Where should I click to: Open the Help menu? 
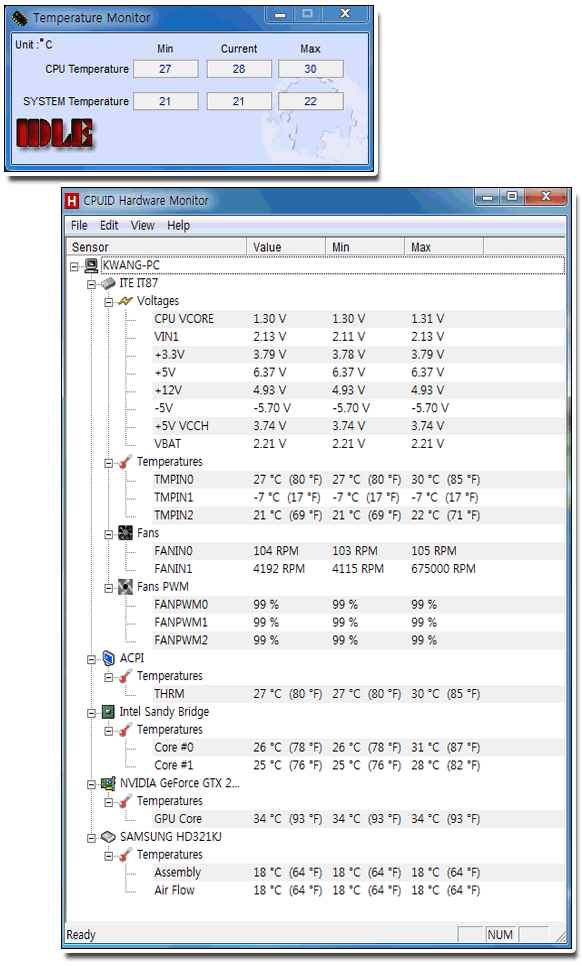(179, 225)
